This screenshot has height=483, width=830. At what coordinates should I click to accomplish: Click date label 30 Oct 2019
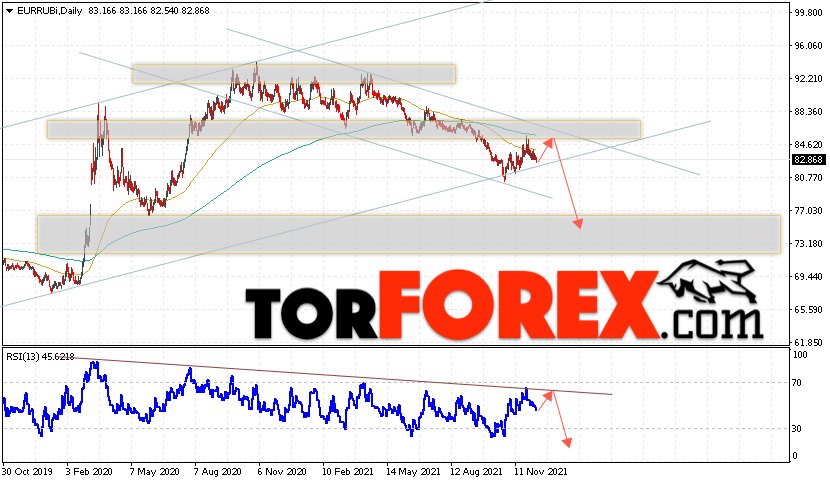pyautogui.click(x=27, y=471)
